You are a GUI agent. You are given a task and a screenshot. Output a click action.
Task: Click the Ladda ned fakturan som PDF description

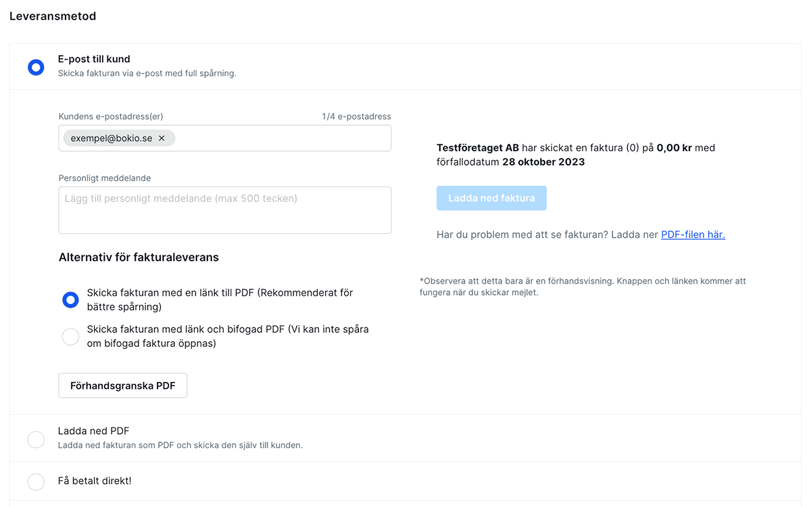[180, 445]
